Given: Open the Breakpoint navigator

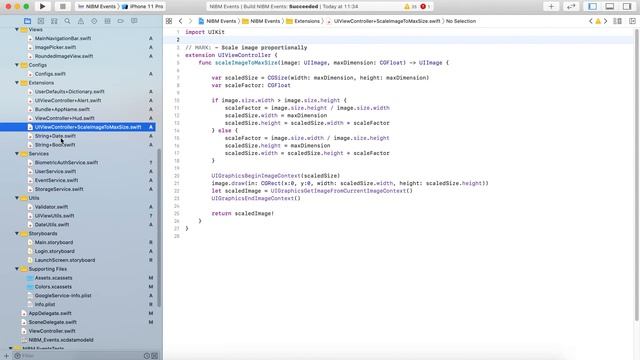Looking at the screenshot, I should pyautogui.click(x=121, y=21).
